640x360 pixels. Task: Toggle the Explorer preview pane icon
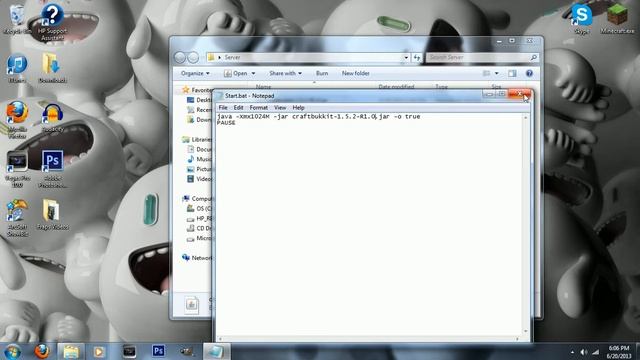(512, 73)
